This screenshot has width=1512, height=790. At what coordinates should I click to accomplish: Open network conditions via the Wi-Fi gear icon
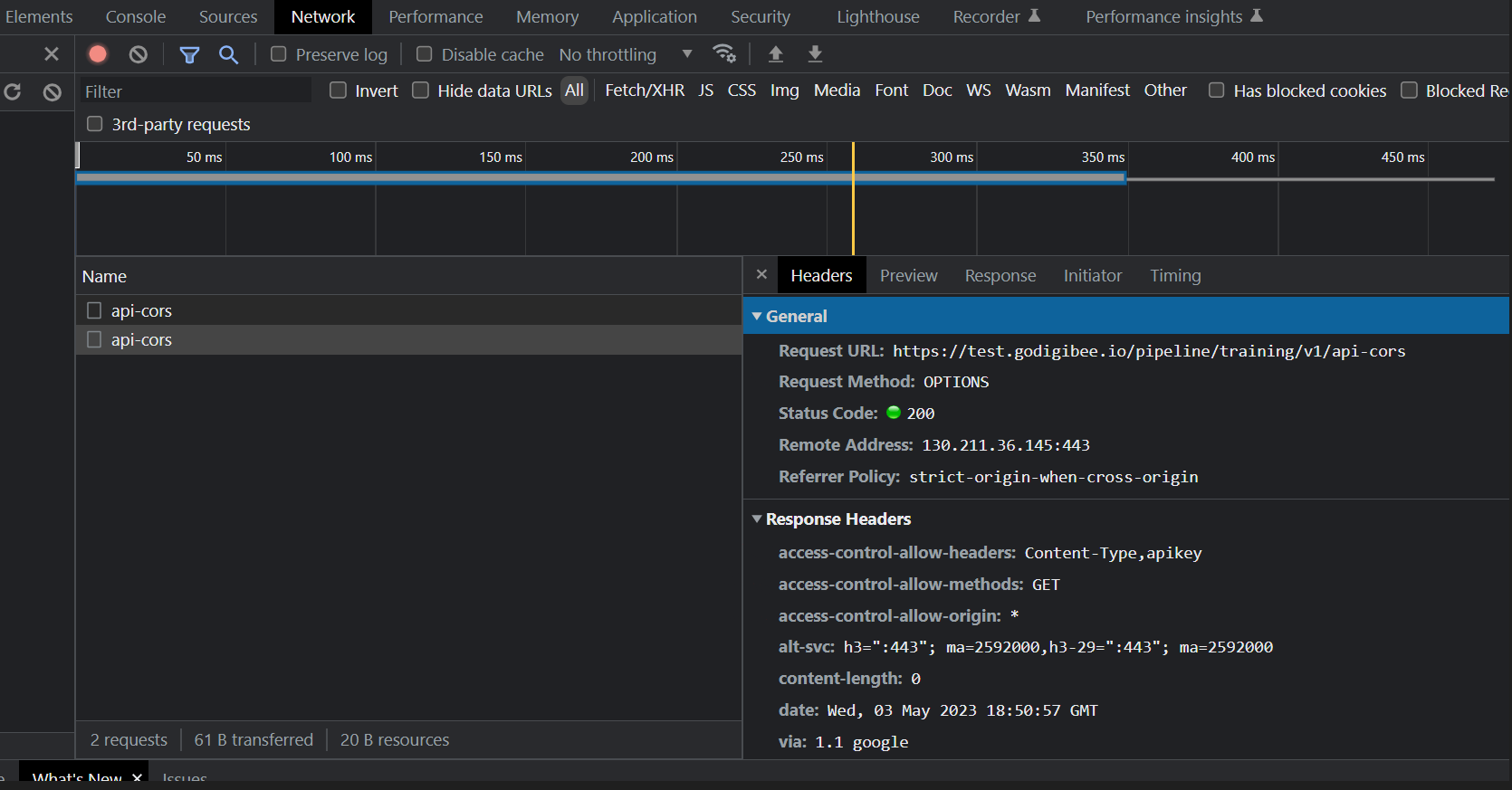click(x=724, y=54)
